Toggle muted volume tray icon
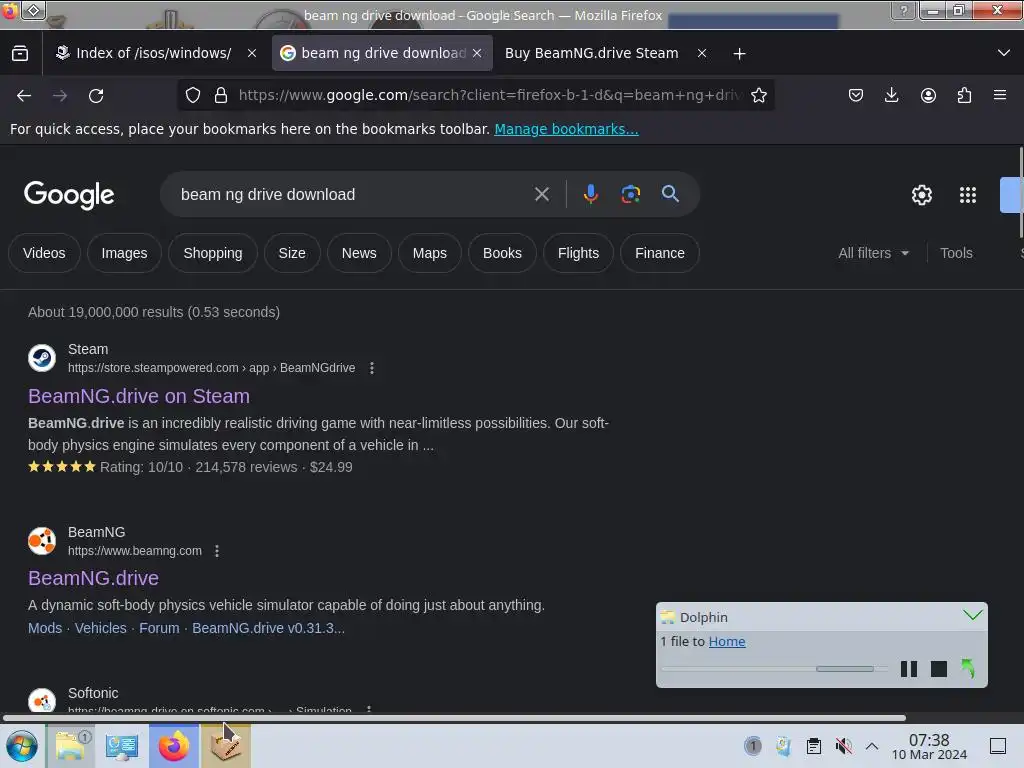The width and height of the screenshot is (1024, 768). click(844, 746)
